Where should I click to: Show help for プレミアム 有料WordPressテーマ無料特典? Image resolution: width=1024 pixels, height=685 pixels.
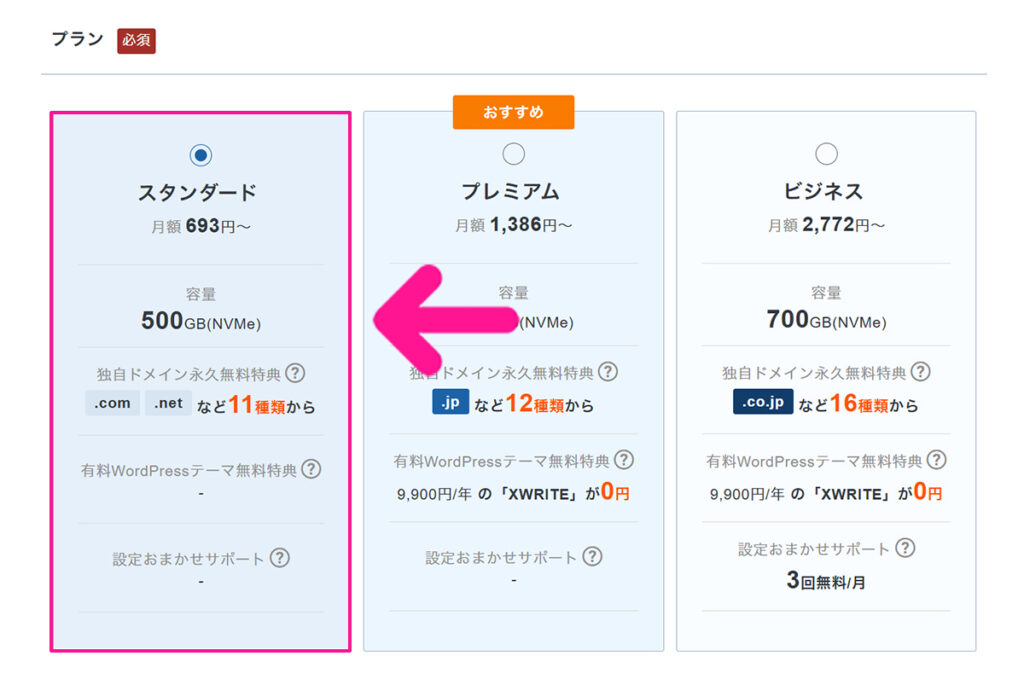[x=624, y=460]
